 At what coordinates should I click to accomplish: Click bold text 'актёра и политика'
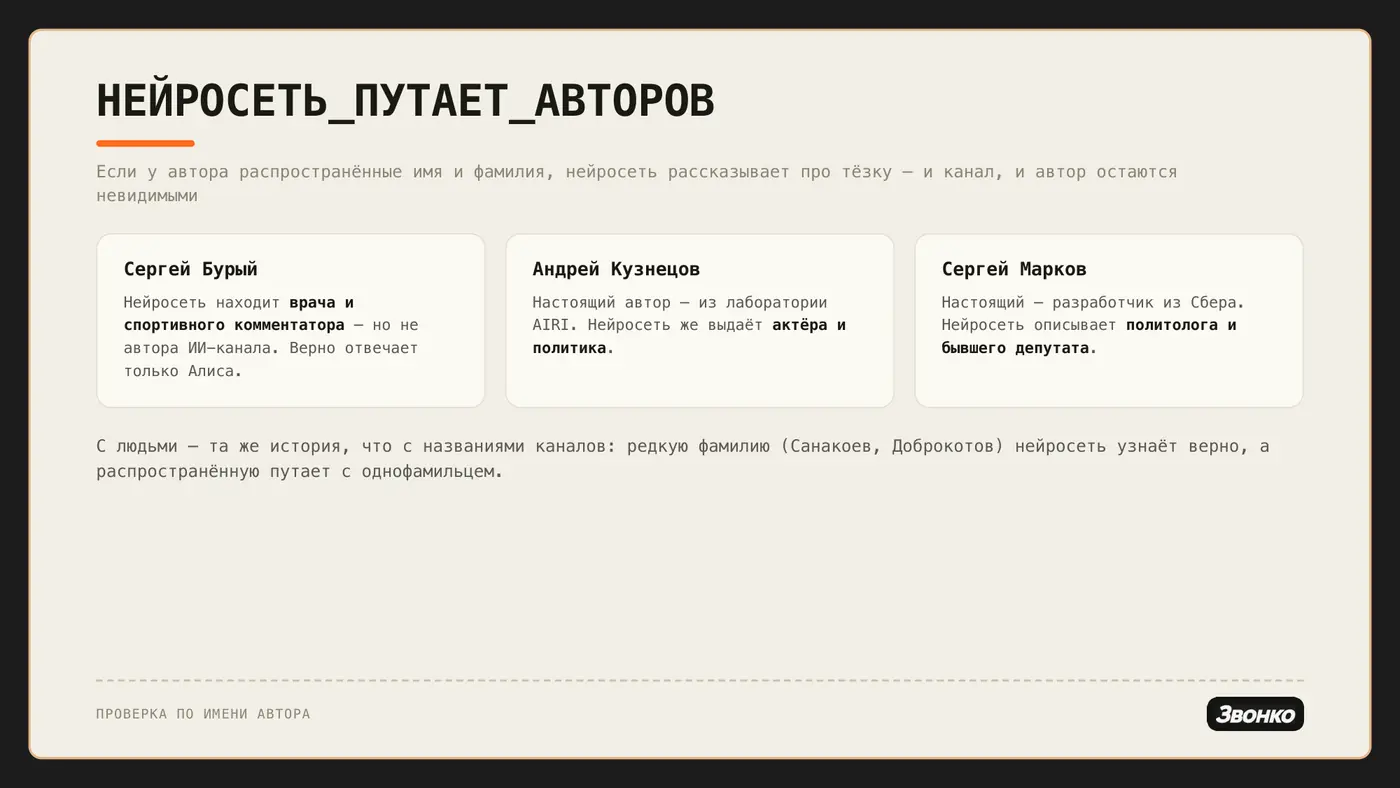tap(689, 337)
